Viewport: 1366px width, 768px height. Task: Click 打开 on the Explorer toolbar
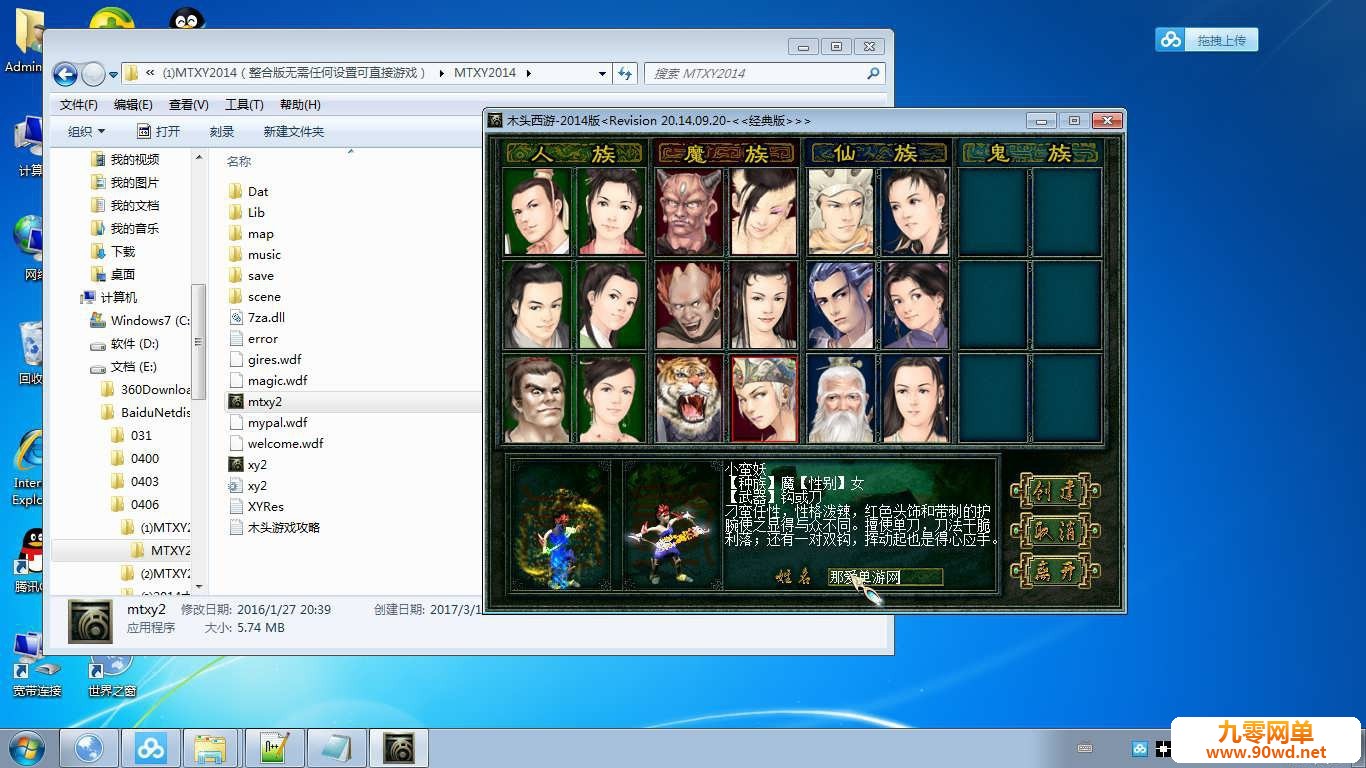pyautogui.click(x=158, y=131)
